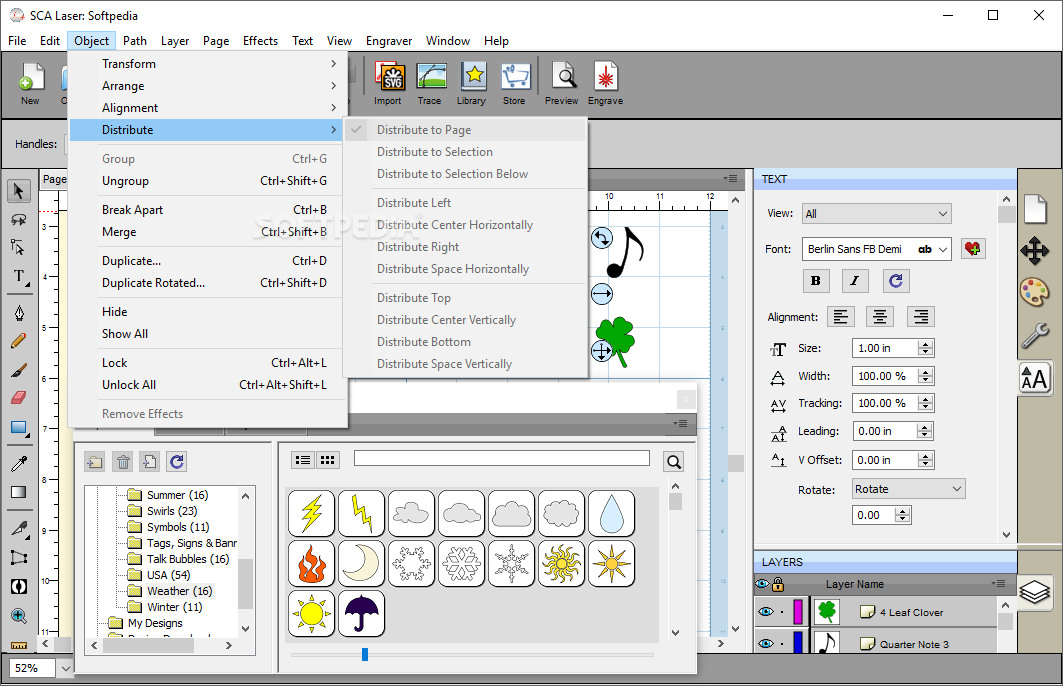1063x686 pixels.
Task: Select the Eraser tool
Action: pos(19,397)
